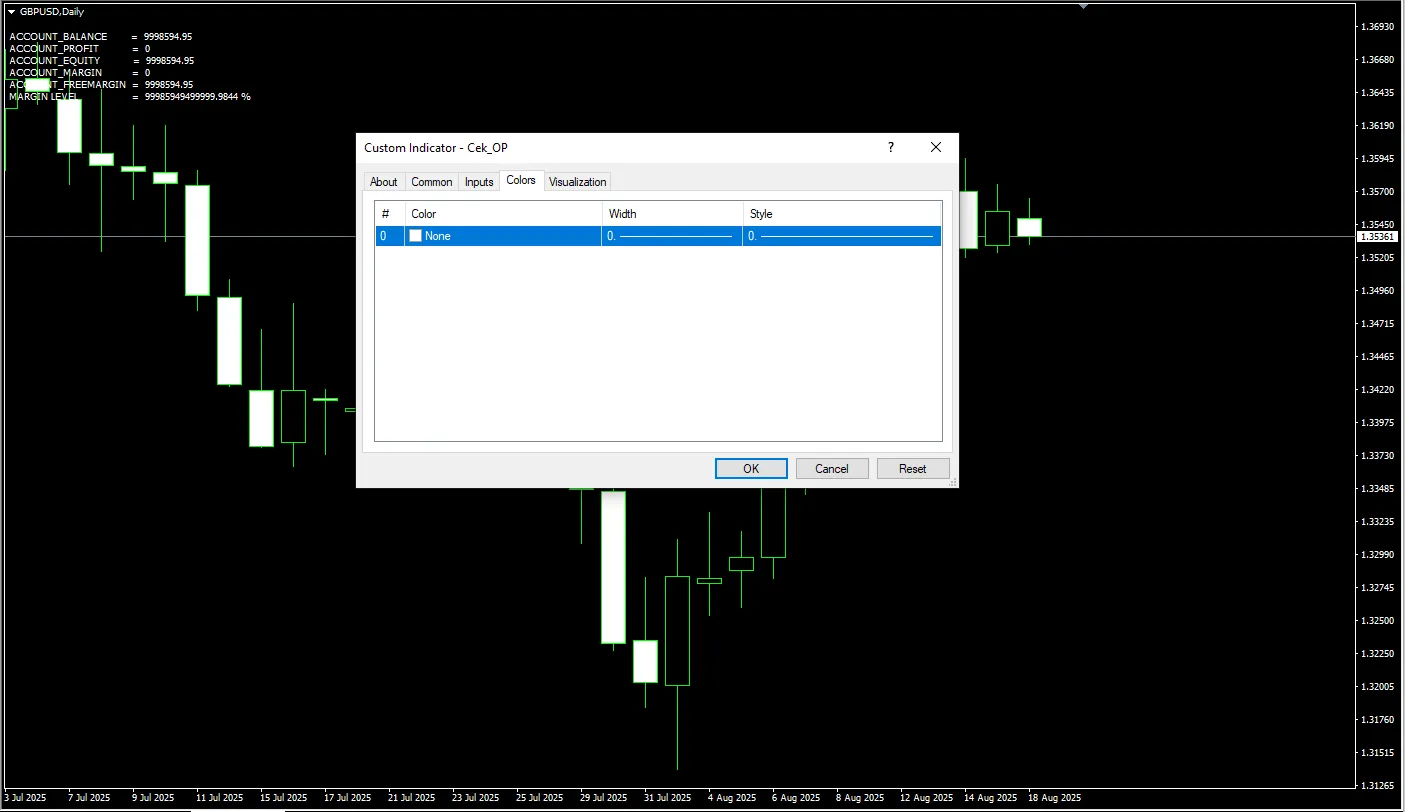Click the question mark help button
Image resolution: width=1405 pixels, height=812 pixels.
pyautogui.click(x=891, y=148)
